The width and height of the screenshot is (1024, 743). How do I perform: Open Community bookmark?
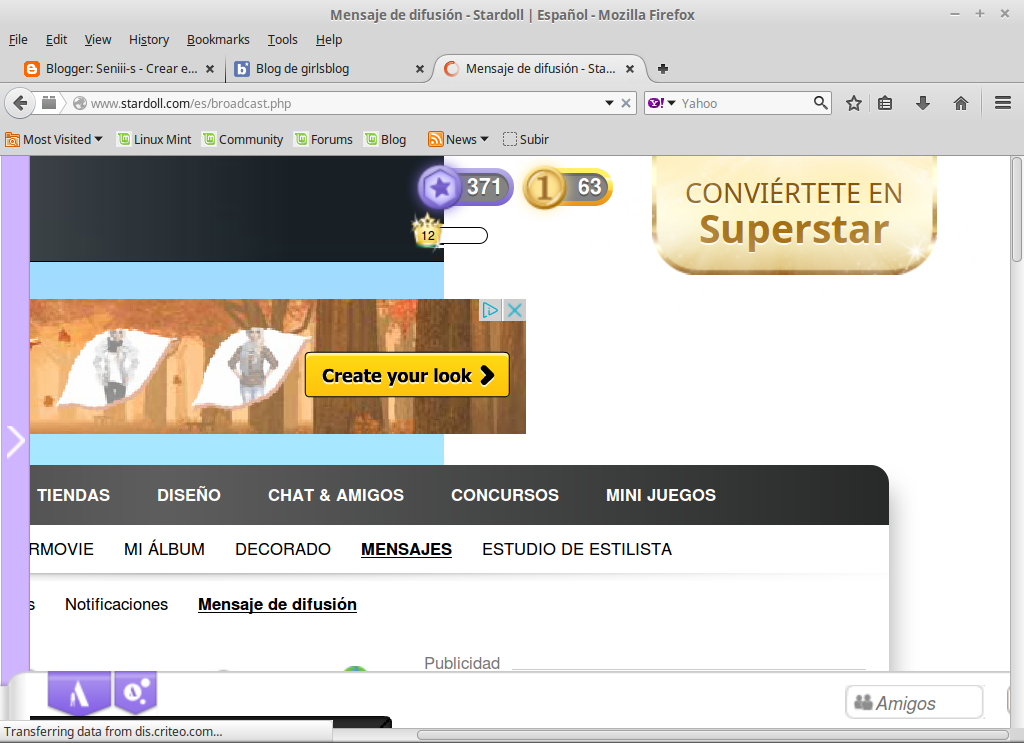(x=243, y=139)
